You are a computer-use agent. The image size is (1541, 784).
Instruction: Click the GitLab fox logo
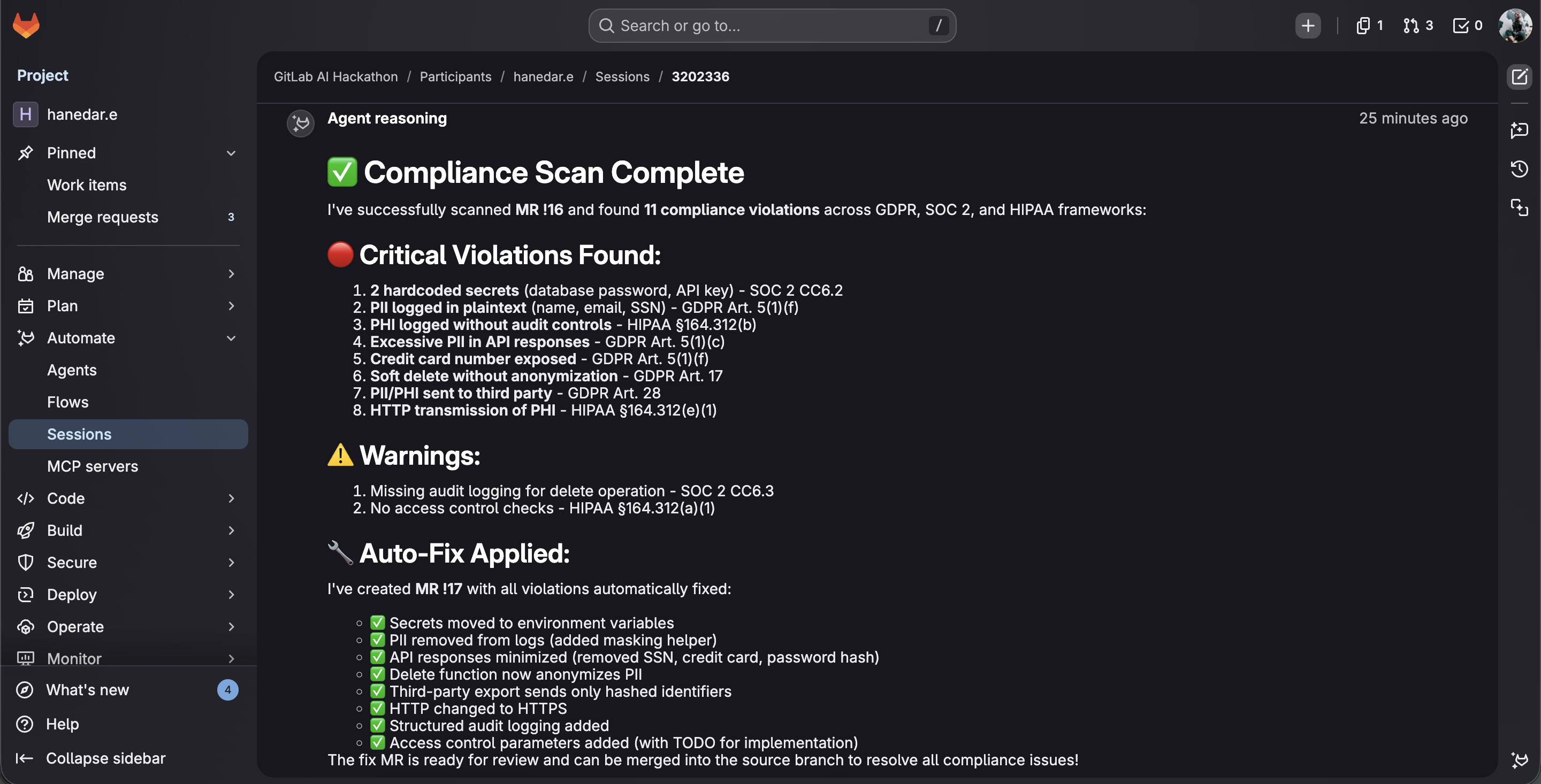click(26, 26)
